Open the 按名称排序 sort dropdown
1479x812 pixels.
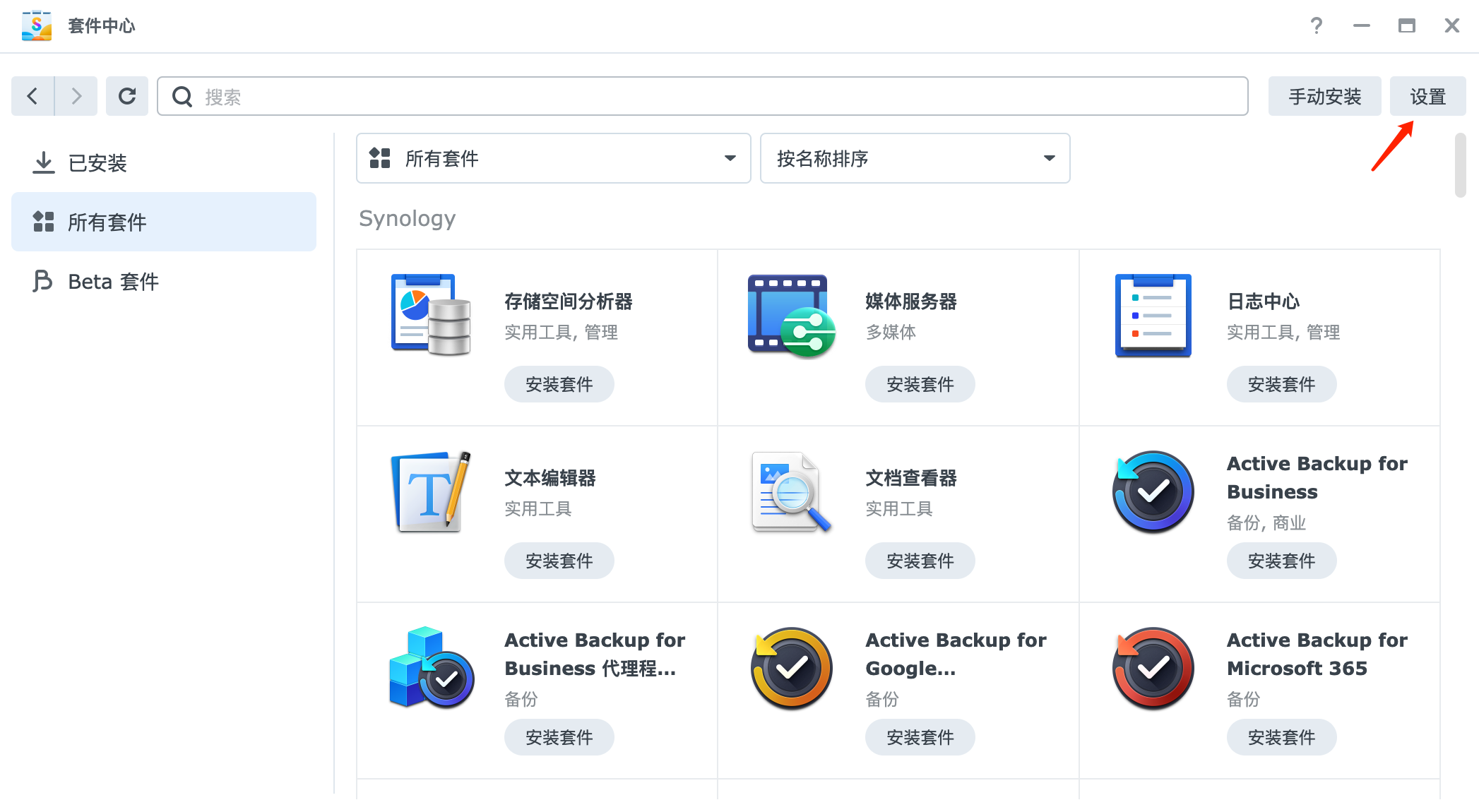[915, 158]
